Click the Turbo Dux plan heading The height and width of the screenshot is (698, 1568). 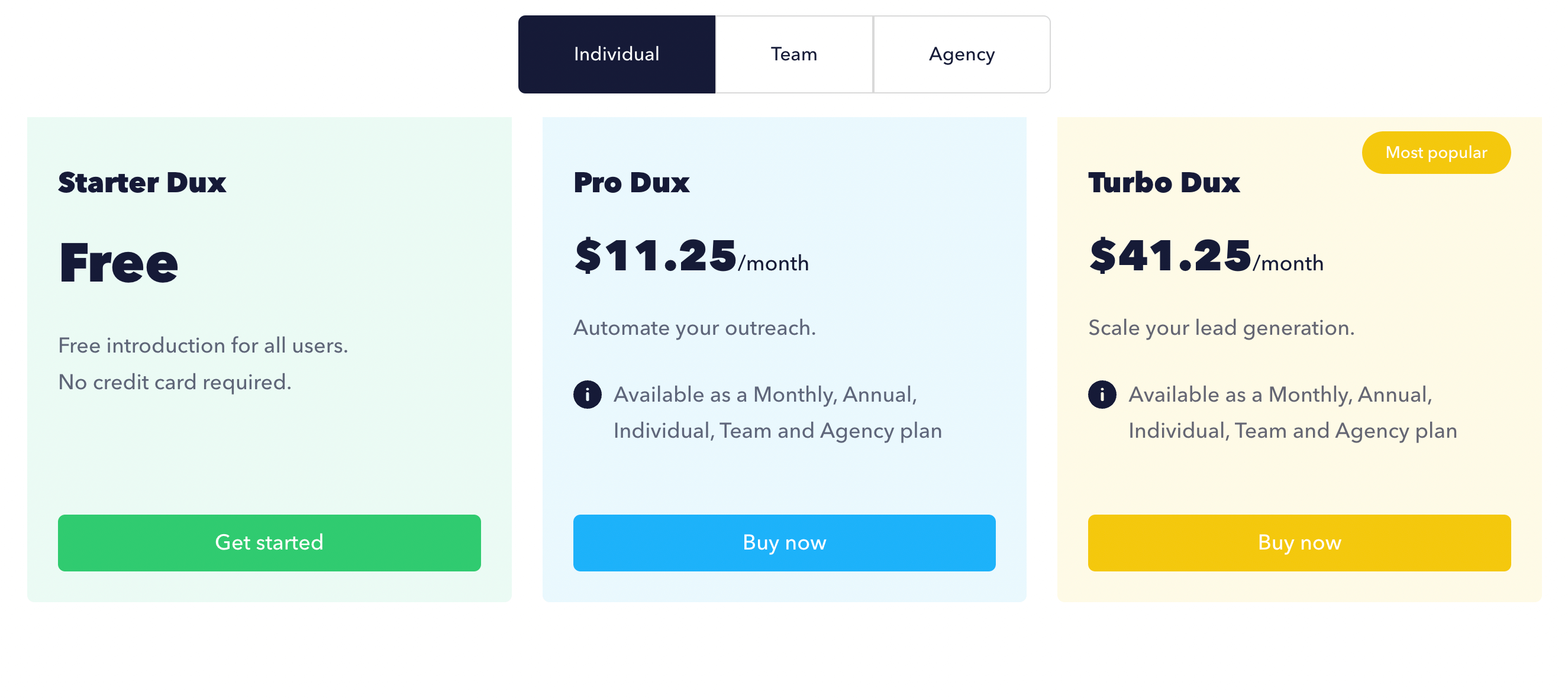tap(1163, 183)
